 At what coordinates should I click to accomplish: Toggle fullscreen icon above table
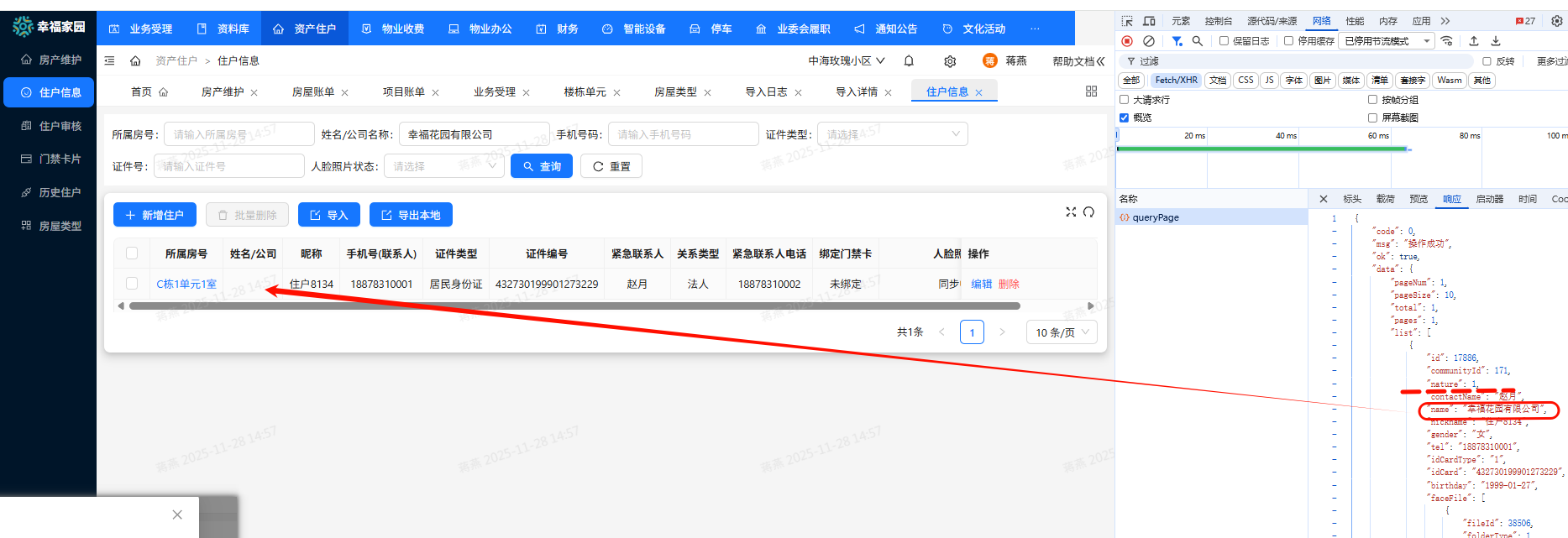1071,212
